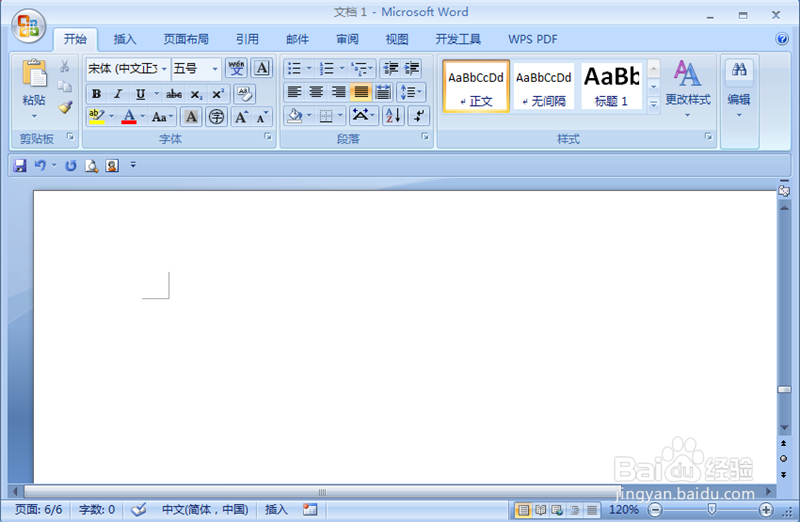Open the font color dropdown arrow

(143, 117)
